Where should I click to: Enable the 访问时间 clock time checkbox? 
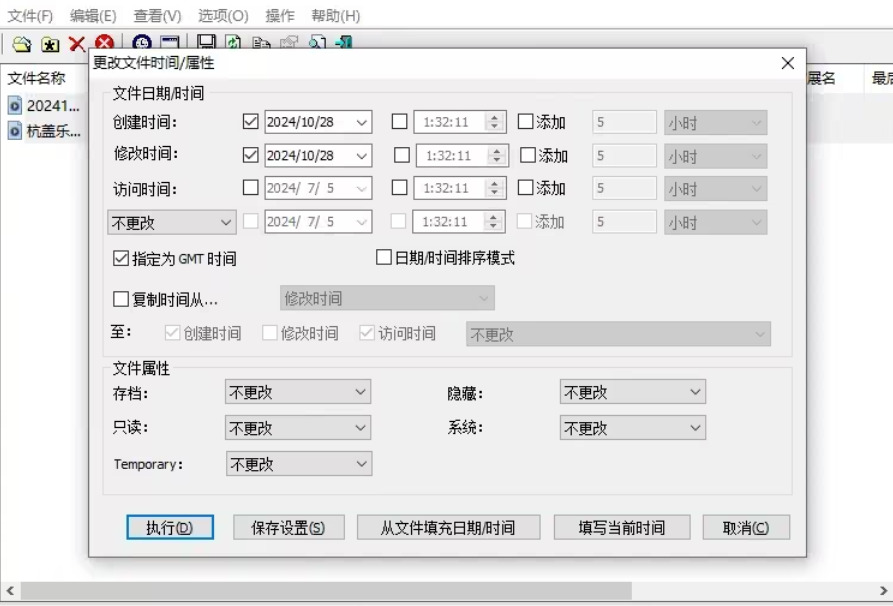(400, 187)
